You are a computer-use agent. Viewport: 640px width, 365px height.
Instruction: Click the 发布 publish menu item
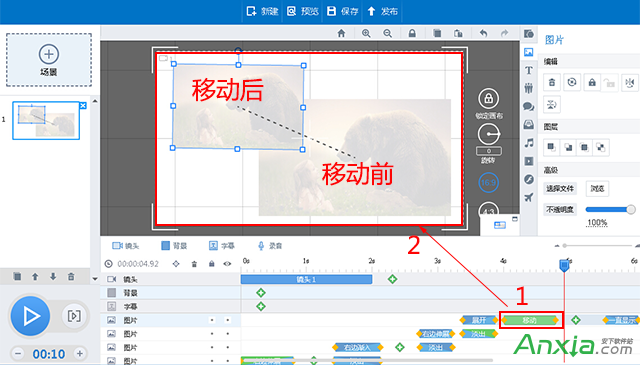(382, 11)
